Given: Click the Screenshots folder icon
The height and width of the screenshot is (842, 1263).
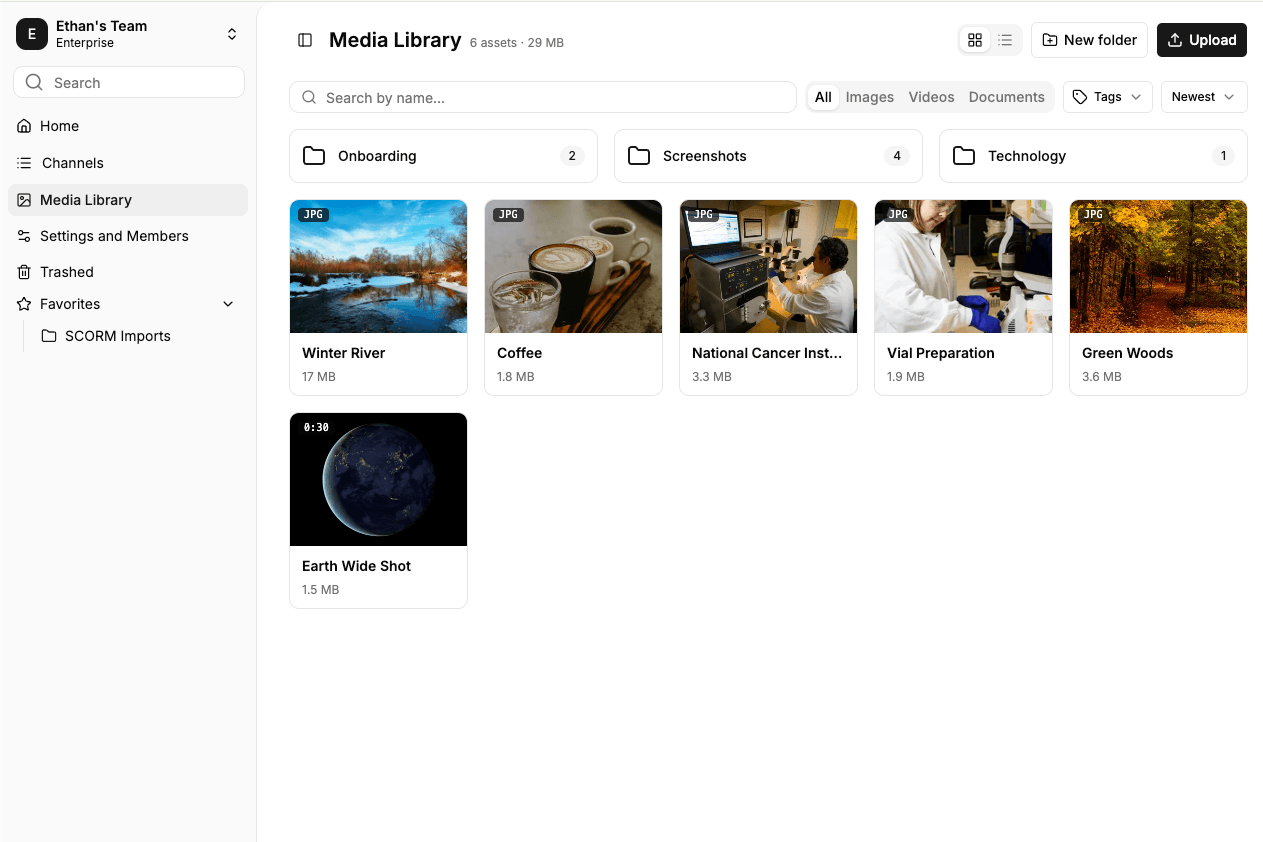Looking at the screenshot, I should click(x=639, y=156).
